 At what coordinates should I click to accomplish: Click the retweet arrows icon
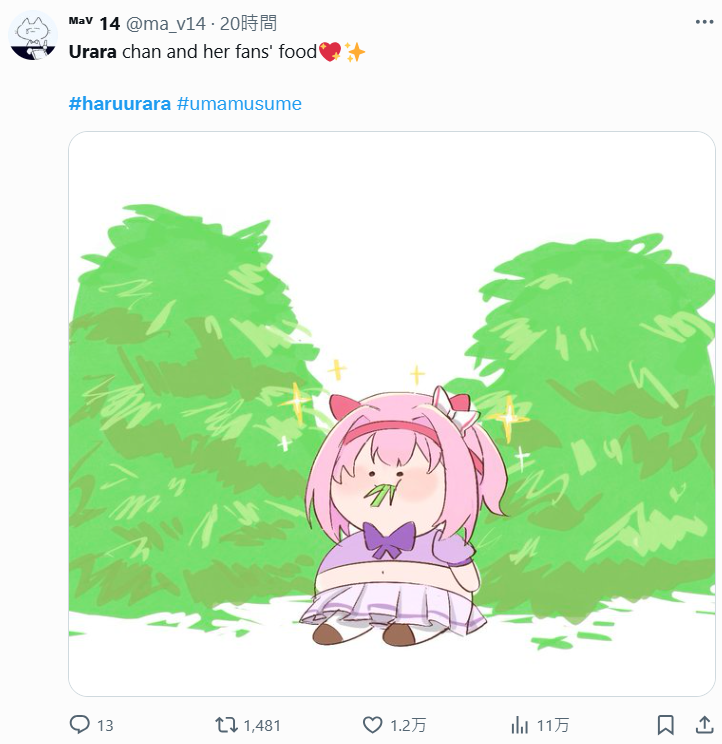(x=227, y=725)
